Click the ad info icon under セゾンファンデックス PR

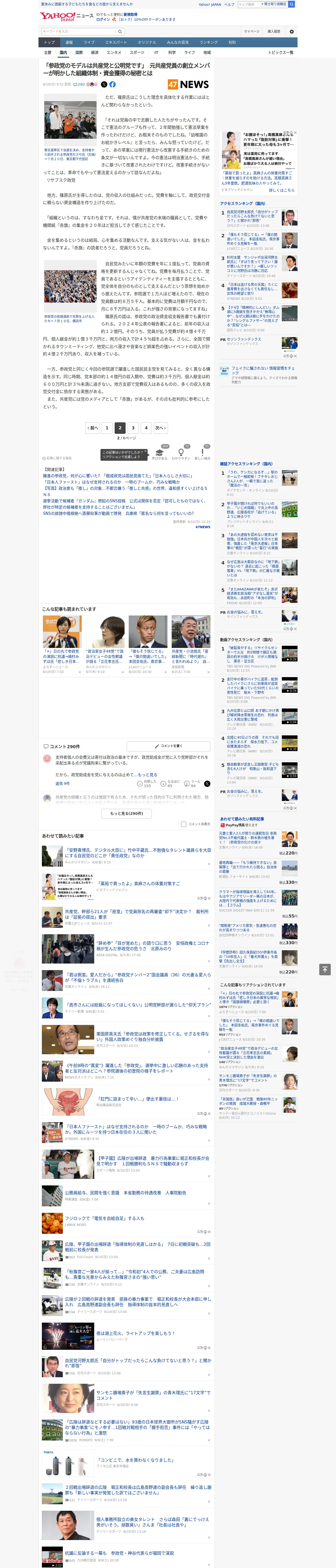[291, 356]
